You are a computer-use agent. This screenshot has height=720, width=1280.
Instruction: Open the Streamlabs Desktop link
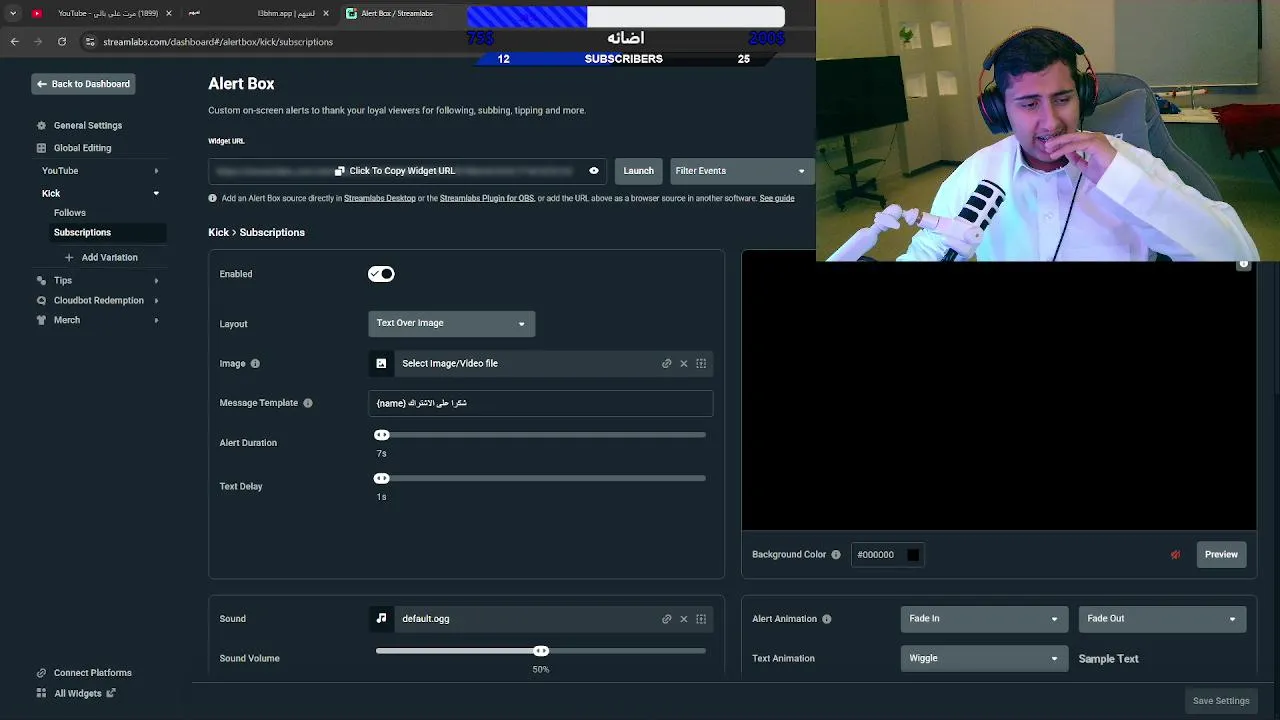380,199
